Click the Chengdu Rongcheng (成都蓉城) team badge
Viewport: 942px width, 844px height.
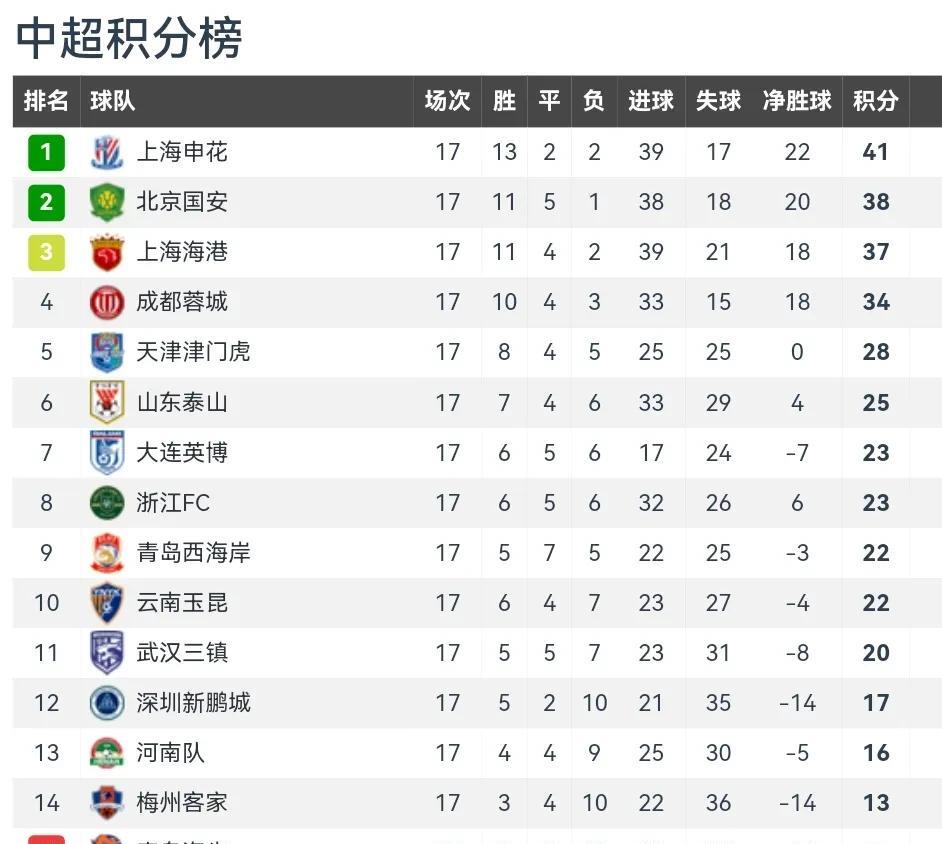[107, 302]
